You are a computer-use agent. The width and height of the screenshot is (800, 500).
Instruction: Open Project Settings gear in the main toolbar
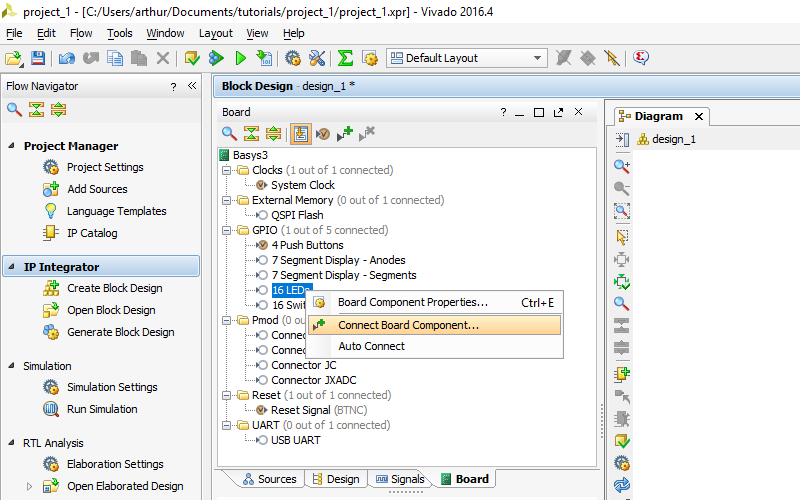point(293,58)
